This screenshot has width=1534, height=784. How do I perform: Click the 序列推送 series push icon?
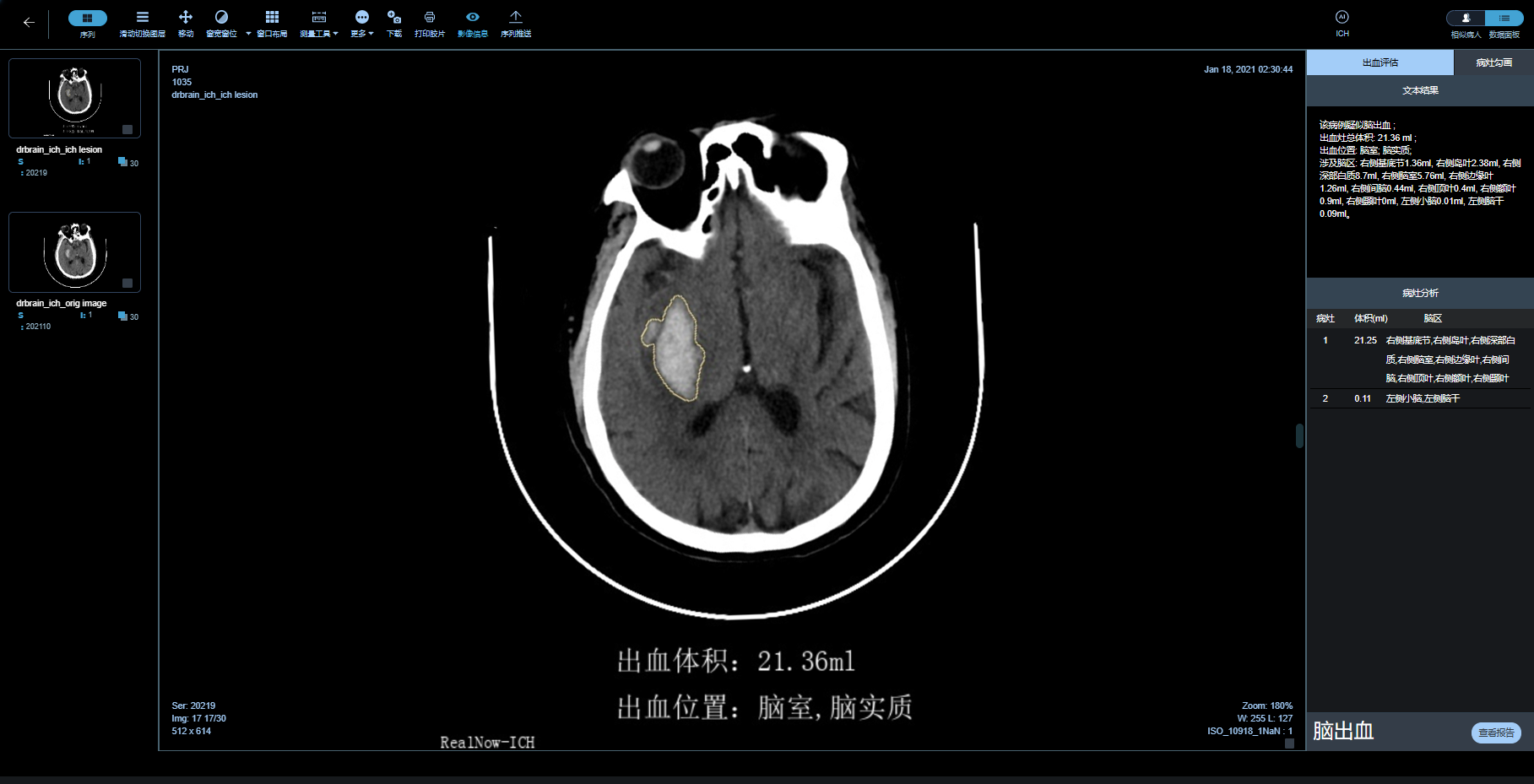point(515,18)
